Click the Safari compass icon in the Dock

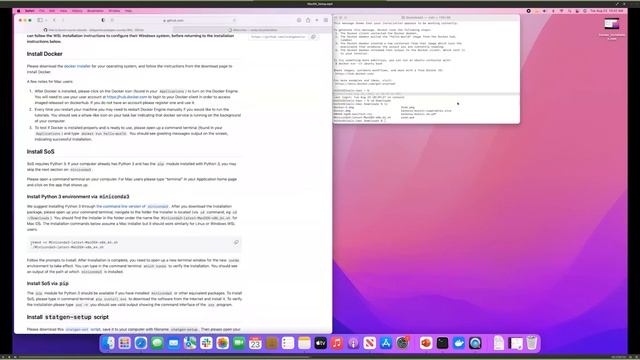point(141,343)
